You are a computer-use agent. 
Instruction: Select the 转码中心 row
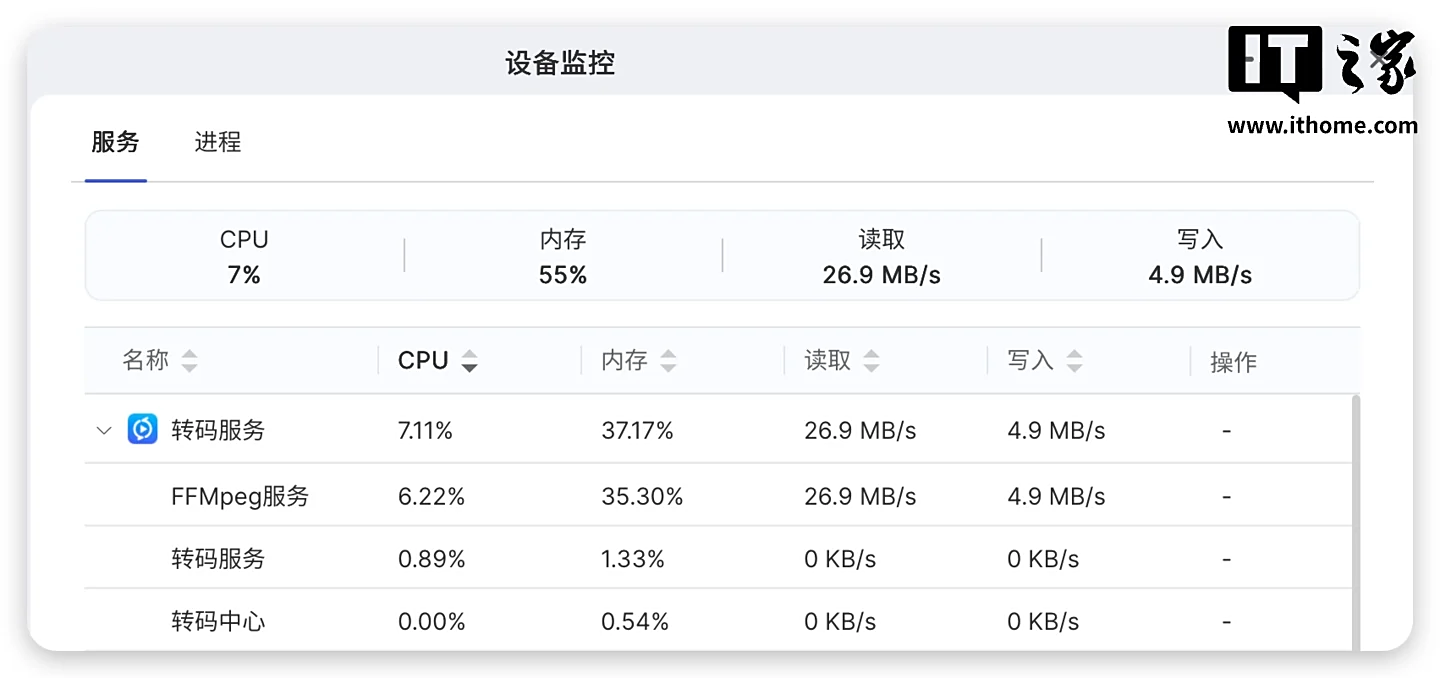218,621
